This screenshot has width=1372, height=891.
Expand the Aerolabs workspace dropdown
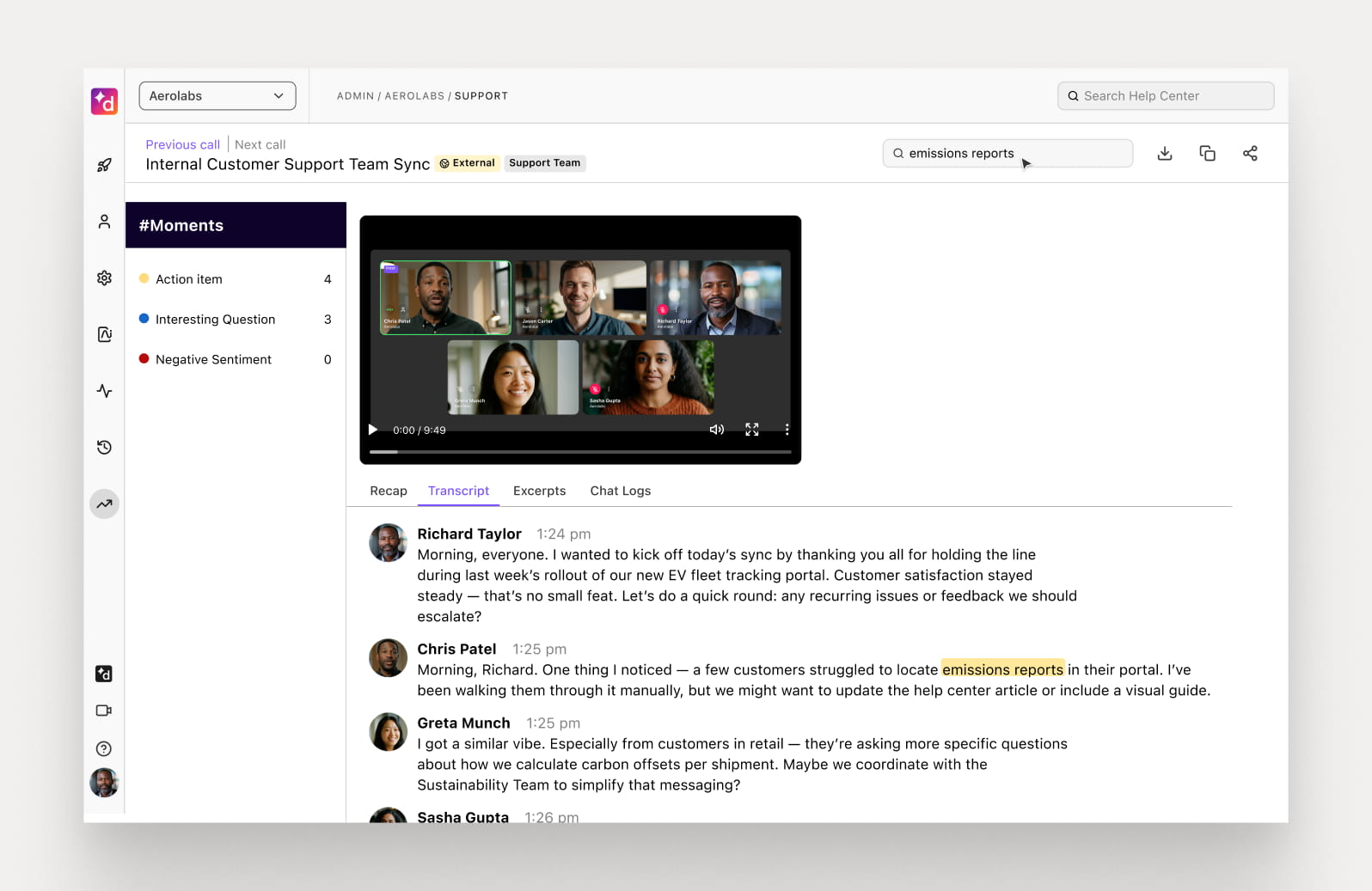click(217, 95)
